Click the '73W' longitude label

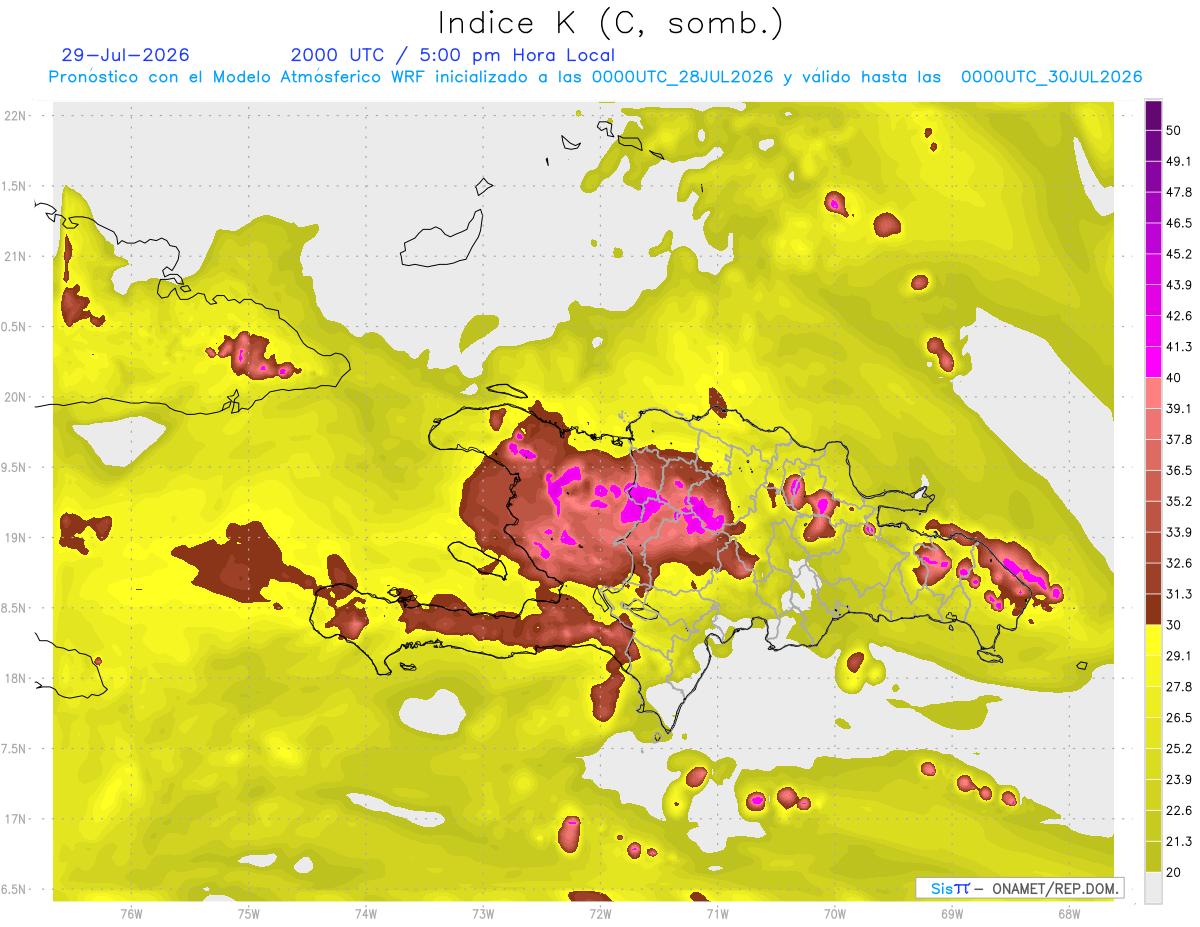(x=483, y=912)
